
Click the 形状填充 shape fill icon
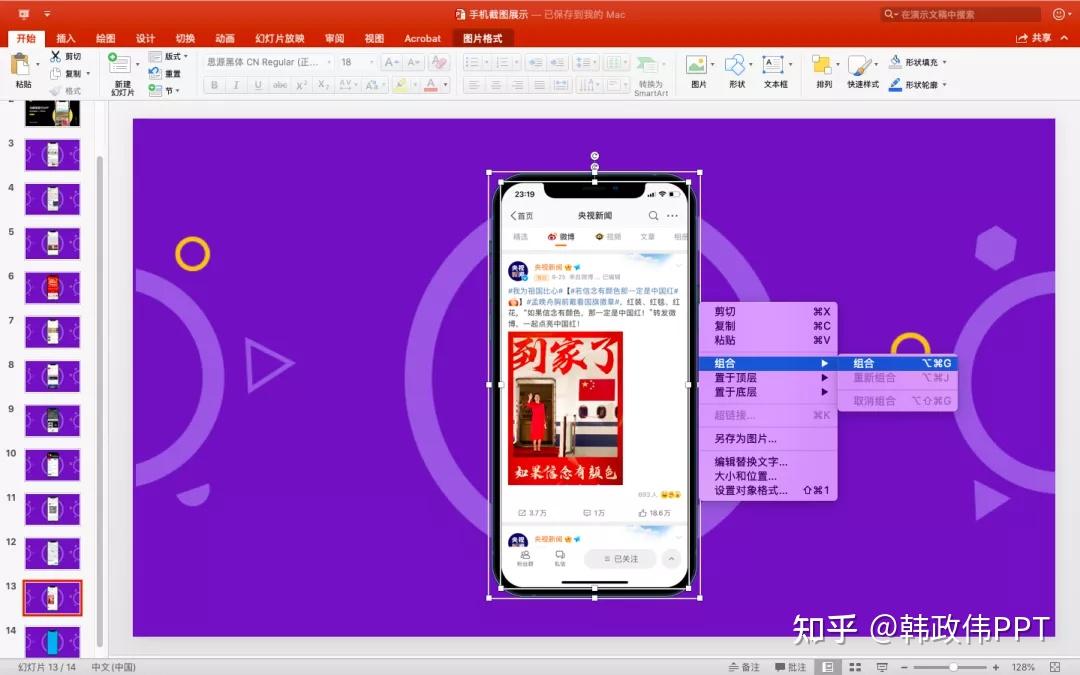[x=893, y=61]
